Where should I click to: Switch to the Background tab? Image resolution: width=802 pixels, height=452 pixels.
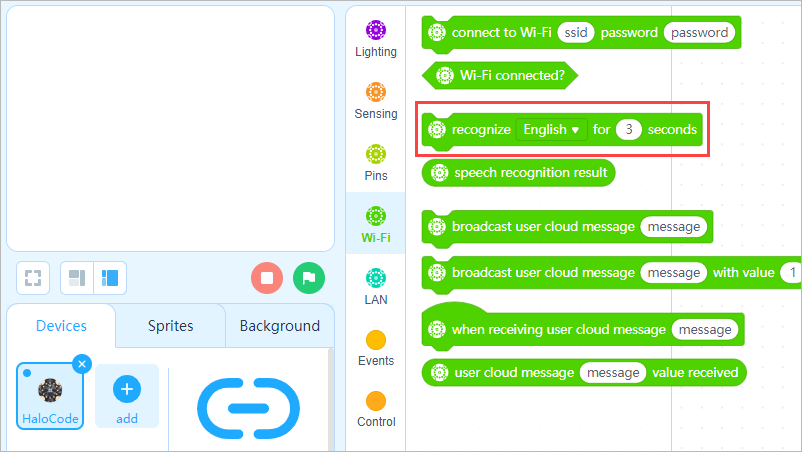[x=280, y=326]
